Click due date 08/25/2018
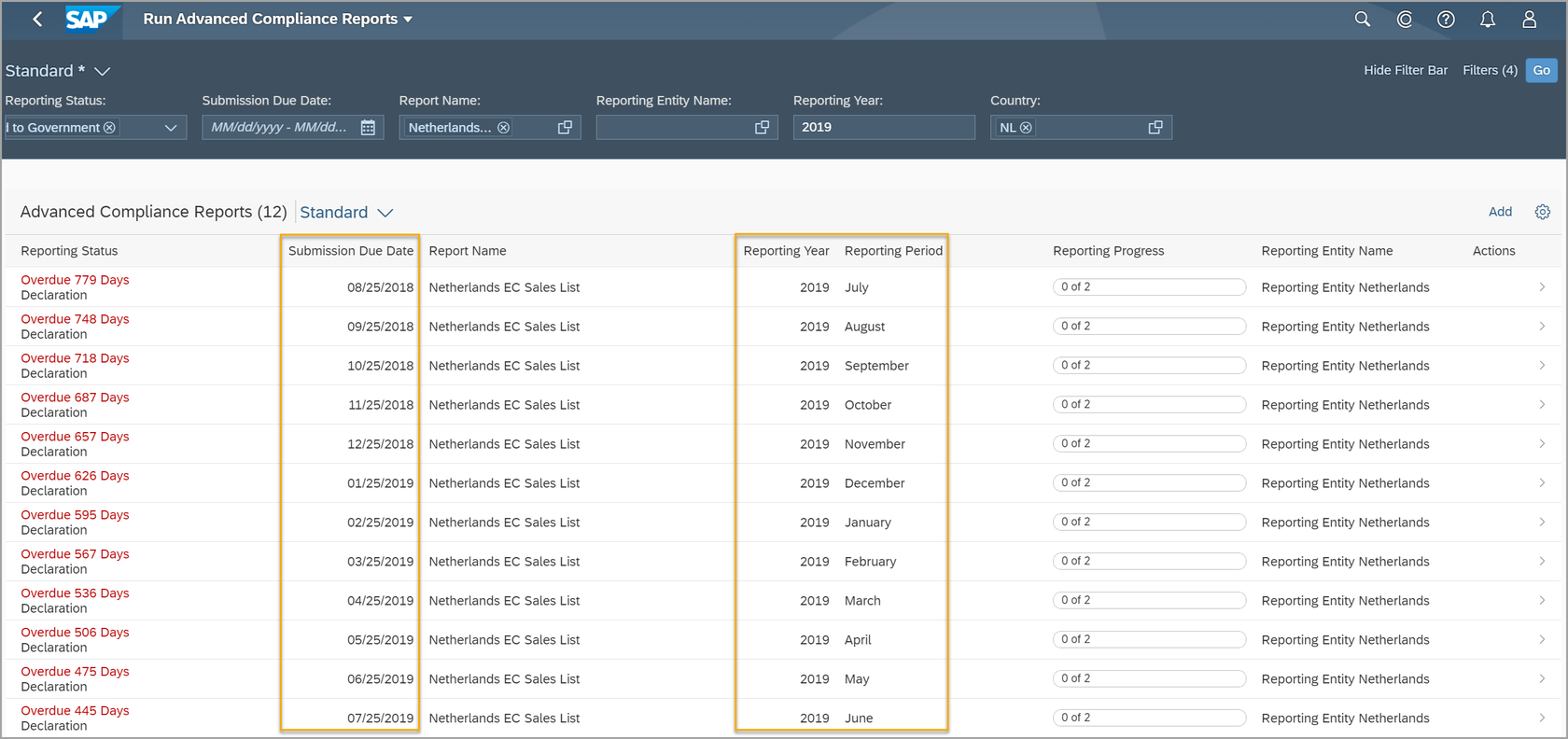 [x=380, y=287]
